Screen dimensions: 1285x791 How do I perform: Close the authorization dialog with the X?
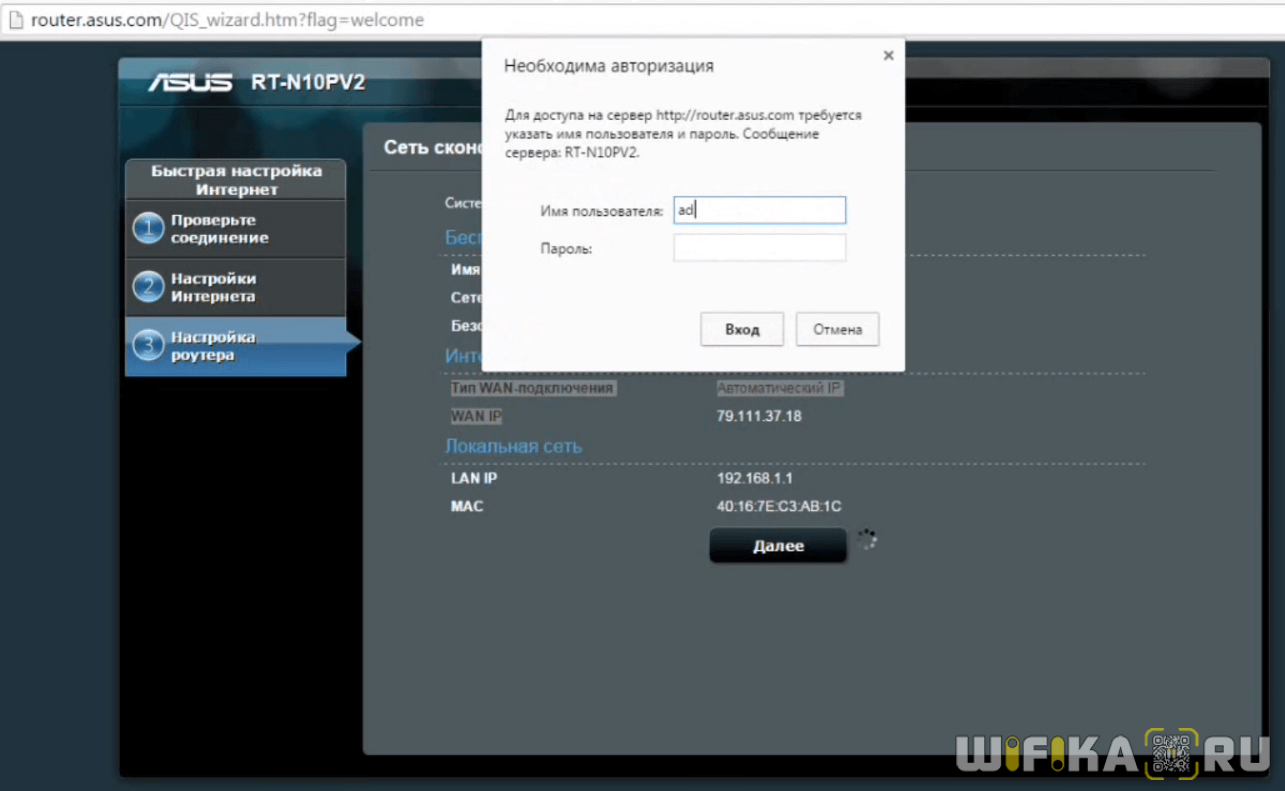[888, 56]
